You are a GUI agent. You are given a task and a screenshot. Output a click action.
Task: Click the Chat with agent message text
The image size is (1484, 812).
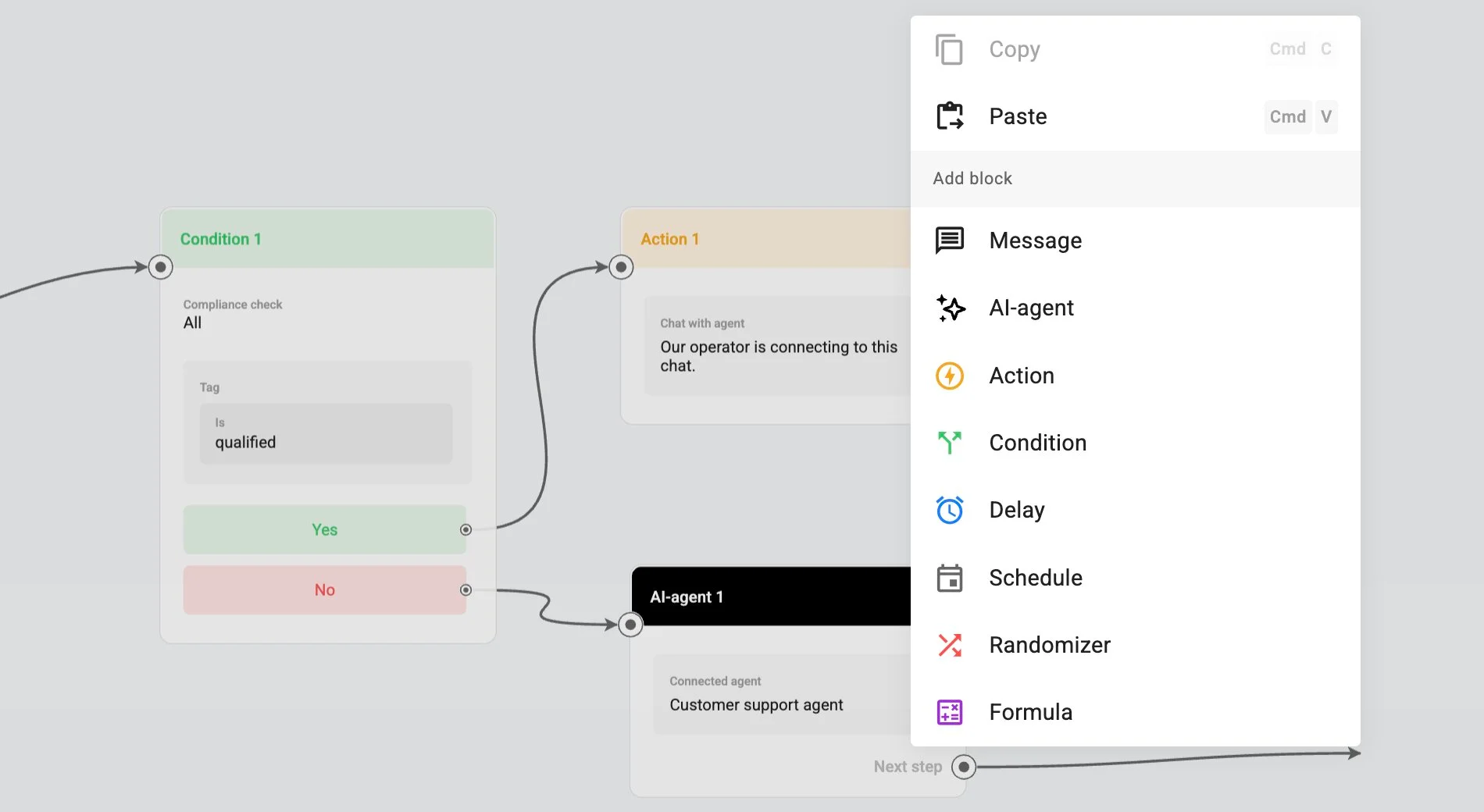tap(779, 356)
